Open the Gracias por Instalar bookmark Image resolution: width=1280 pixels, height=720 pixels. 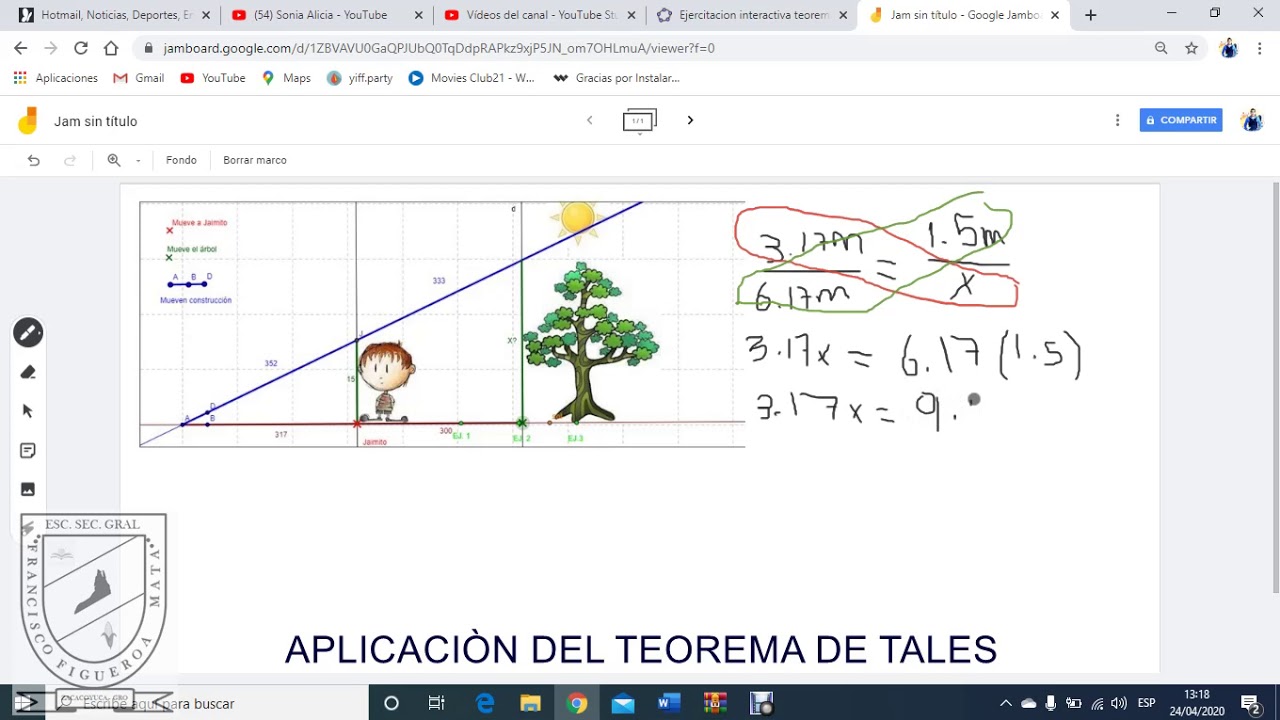616,78
